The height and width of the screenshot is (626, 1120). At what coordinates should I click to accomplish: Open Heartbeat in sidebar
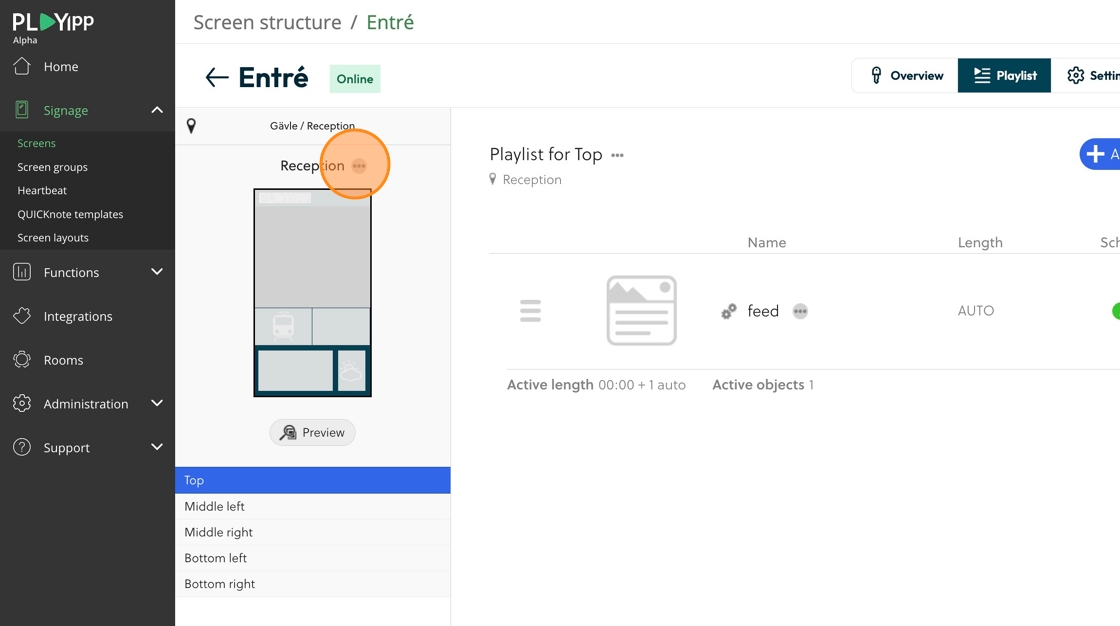[x=42, y=190]
